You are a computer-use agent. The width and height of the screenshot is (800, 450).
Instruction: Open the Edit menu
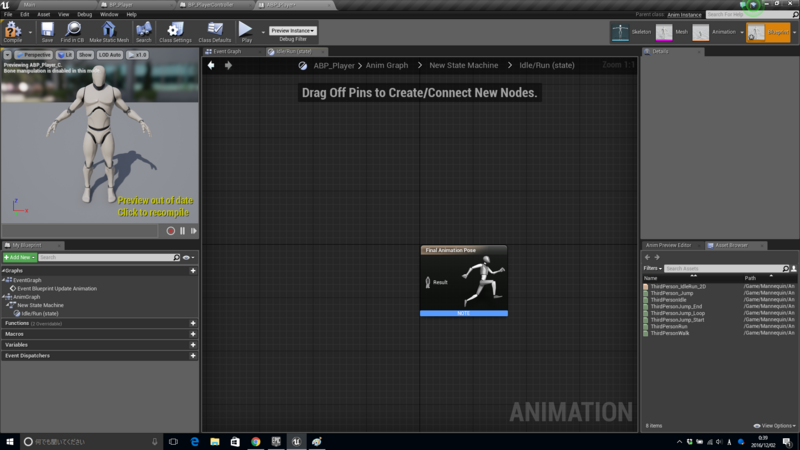[x=24, y=14]
